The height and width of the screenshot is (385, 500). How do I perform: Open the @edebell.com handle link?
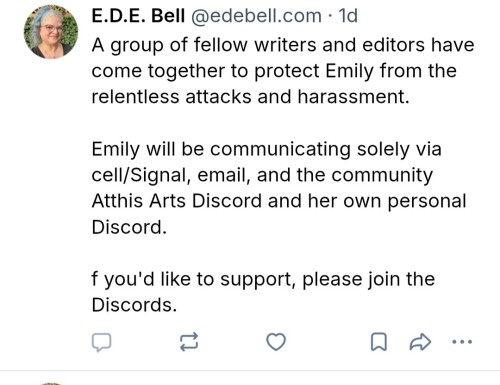(x=256, y=16)
